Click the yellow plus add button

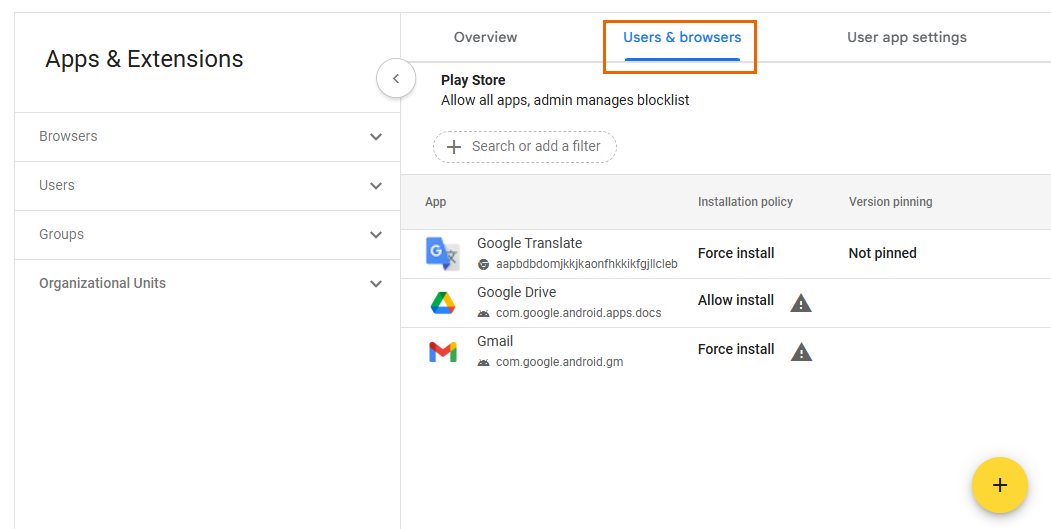point(999,485)
